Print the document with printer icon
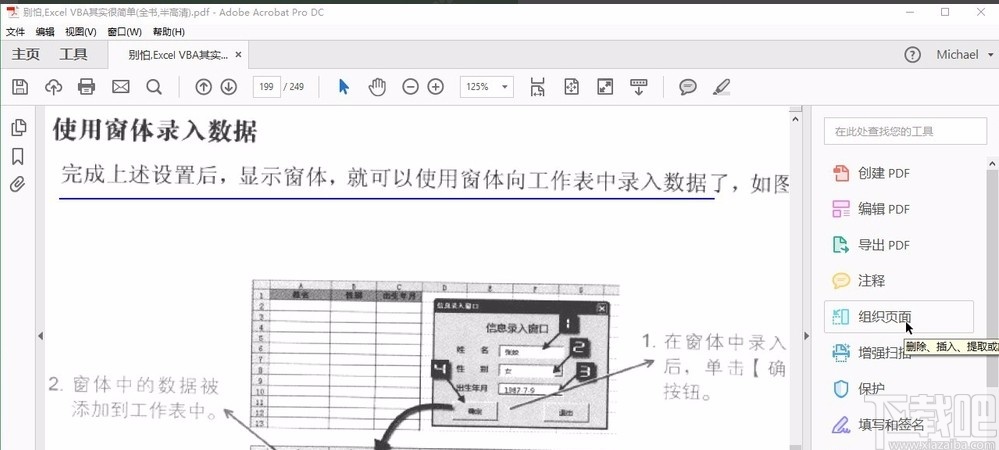Viewport: 999px width, 450px height. point(87,87)
